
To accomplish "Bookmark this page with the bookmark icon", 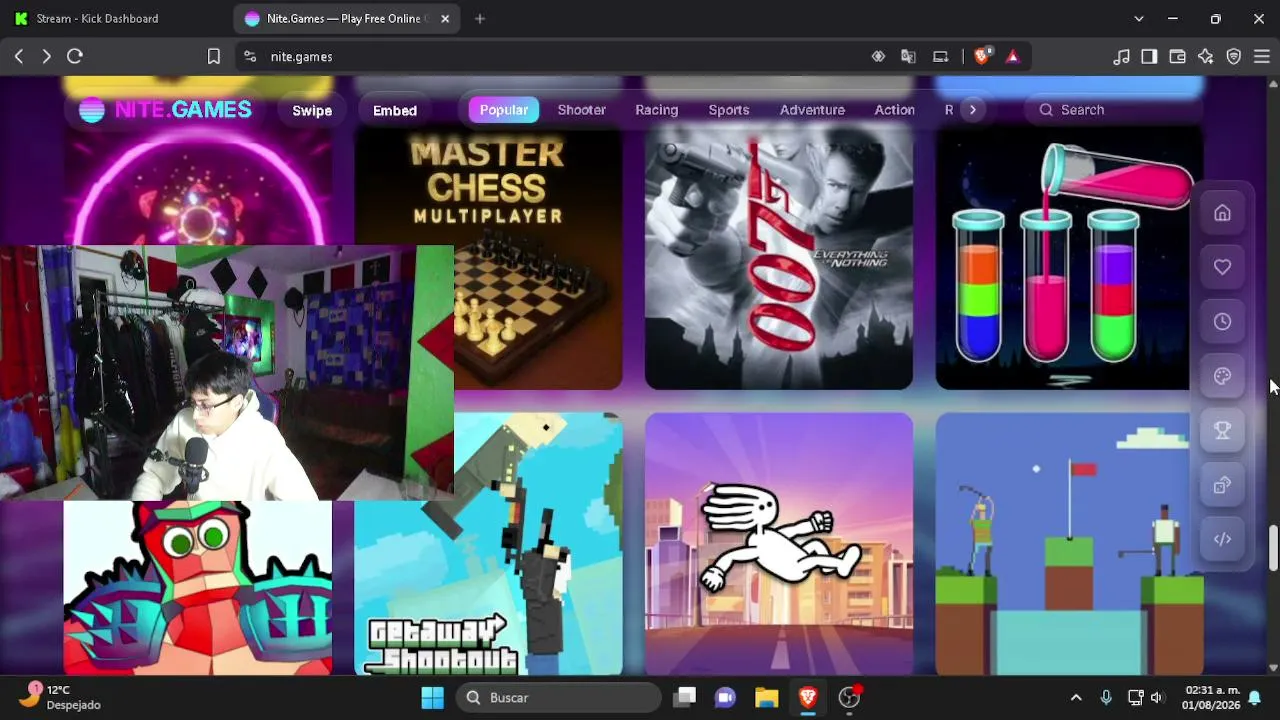I will [x=213, y=57].
